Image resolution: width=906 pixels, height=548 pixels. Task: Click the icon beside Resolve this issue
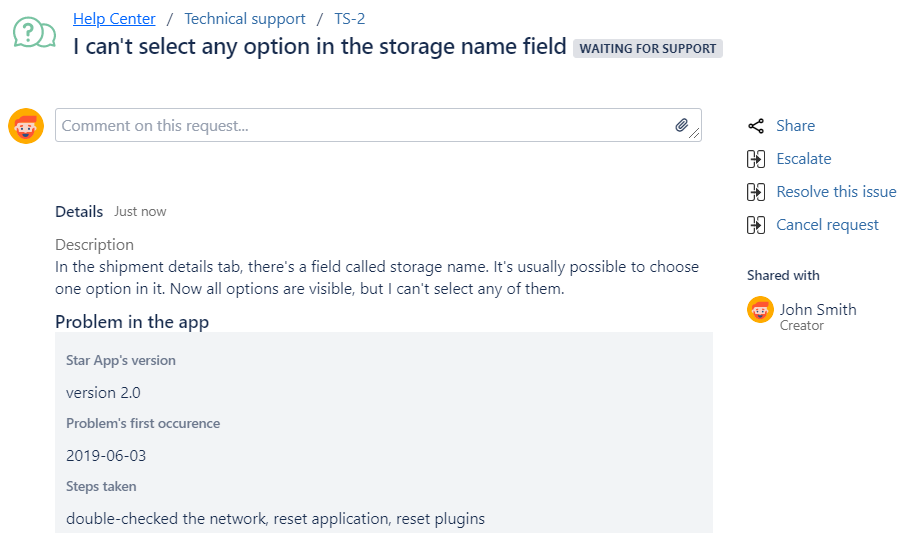tap(756, 192)
